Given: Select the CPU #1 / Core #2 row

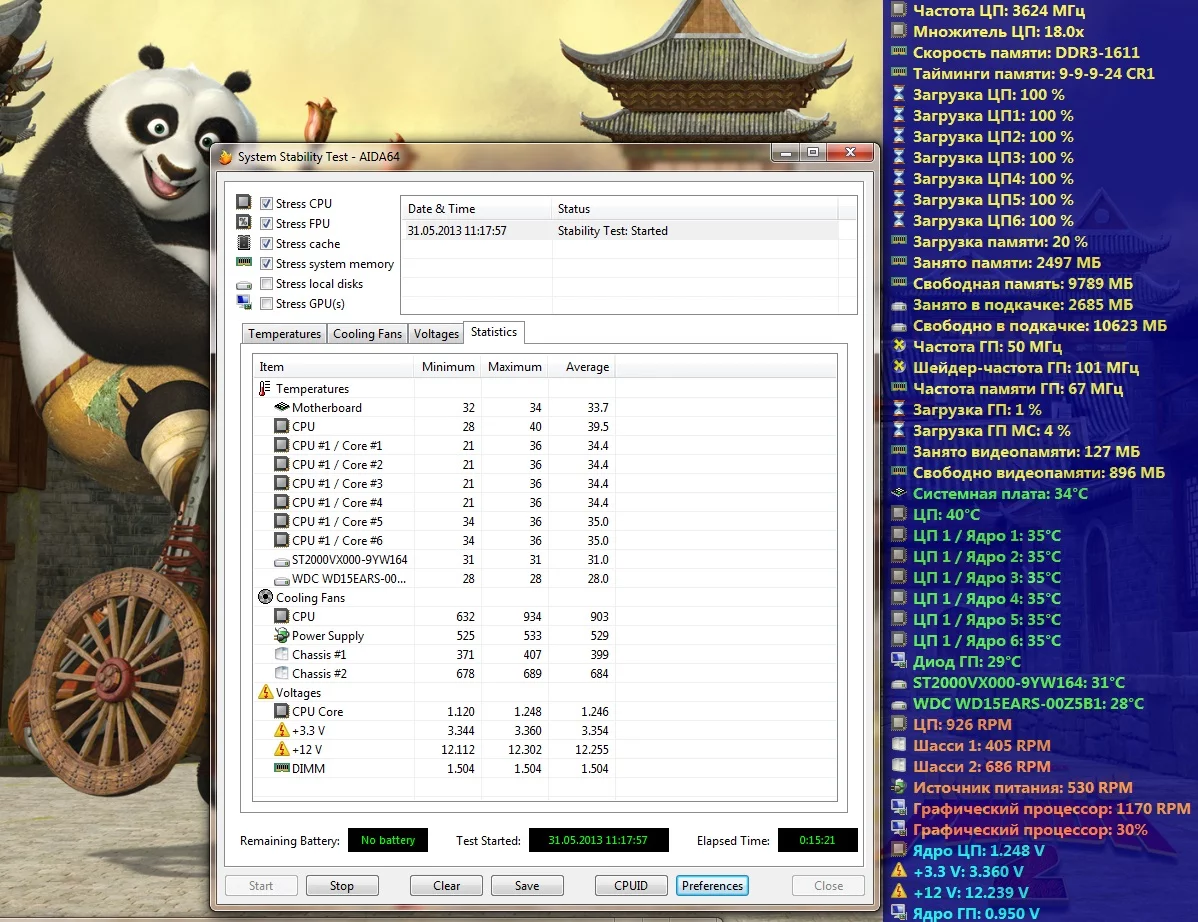Looking at the screenshot, I should click(x=434, y=464).
